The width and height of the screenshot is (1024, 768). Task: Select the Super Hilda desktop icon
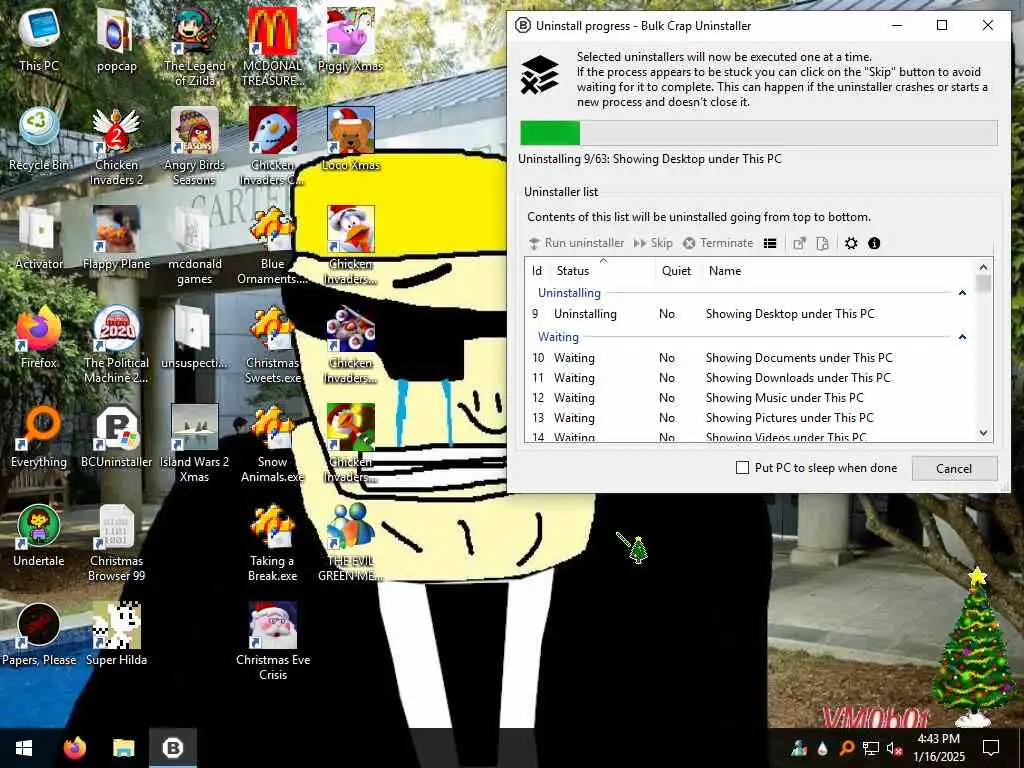[x=116, y=635]
